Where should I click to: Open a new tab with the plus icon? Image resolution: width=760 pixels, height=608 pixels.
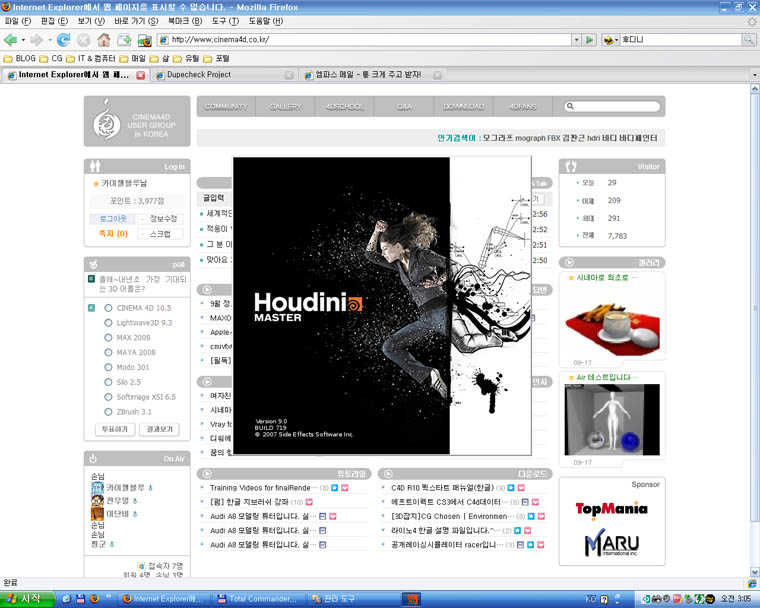(125, 40)
